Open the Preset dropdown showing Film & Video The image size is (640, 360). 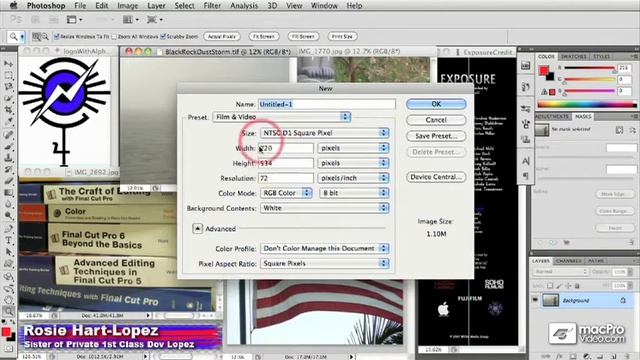point(282,117)
